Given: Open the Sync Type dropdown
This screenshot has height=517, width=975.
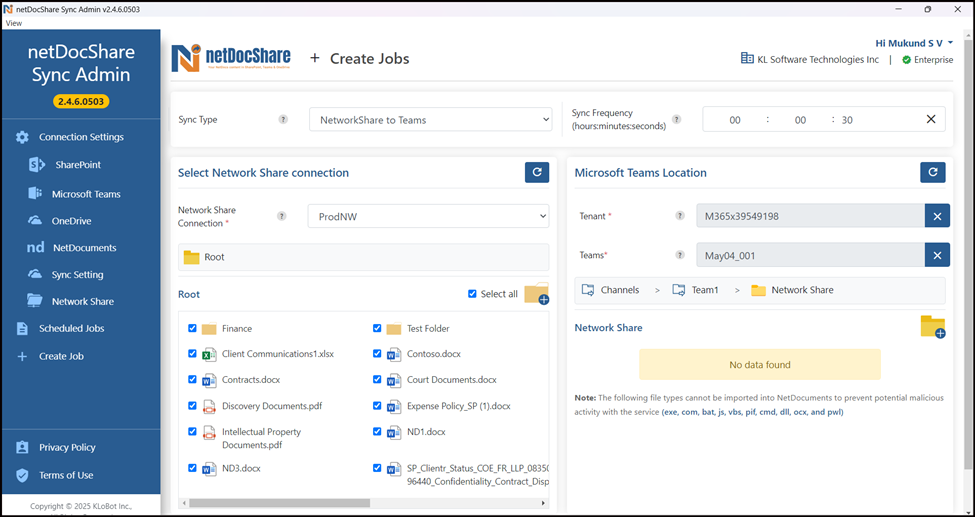Looking at the screenshot, I should [430, 119].
